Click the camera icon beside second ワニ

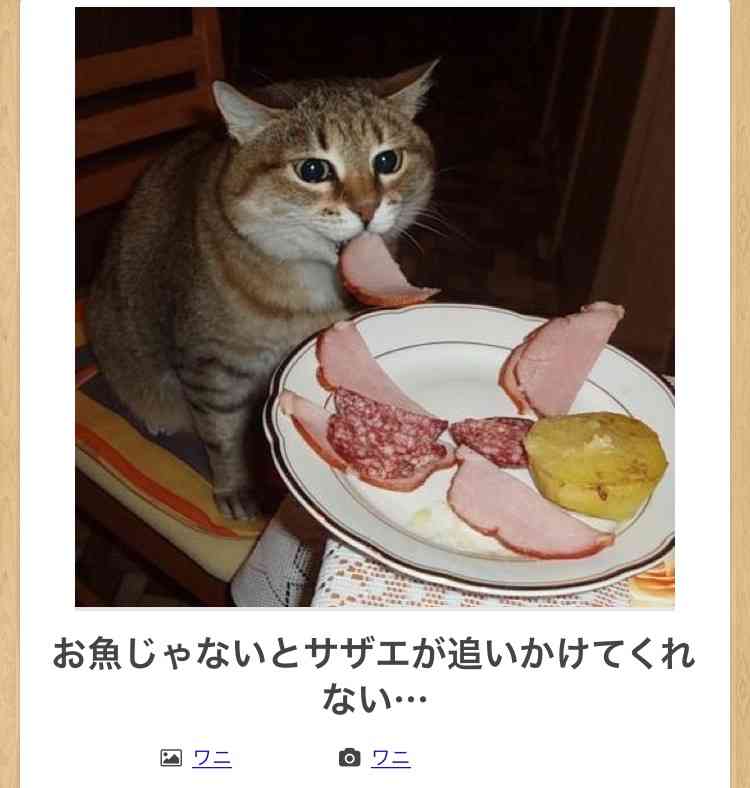[349, 757]
